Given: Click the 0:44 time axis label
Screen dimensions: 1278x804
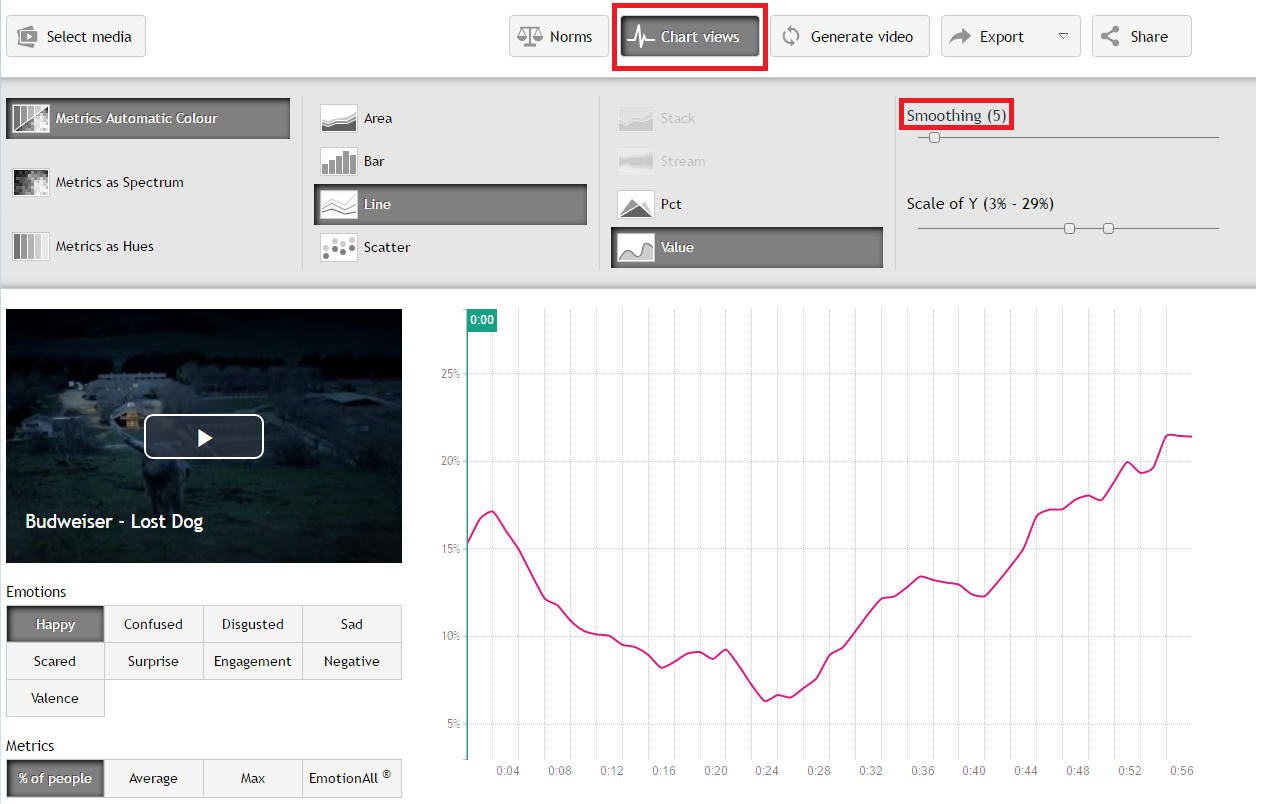Looking at the screenshot, I should (1026, 771).
